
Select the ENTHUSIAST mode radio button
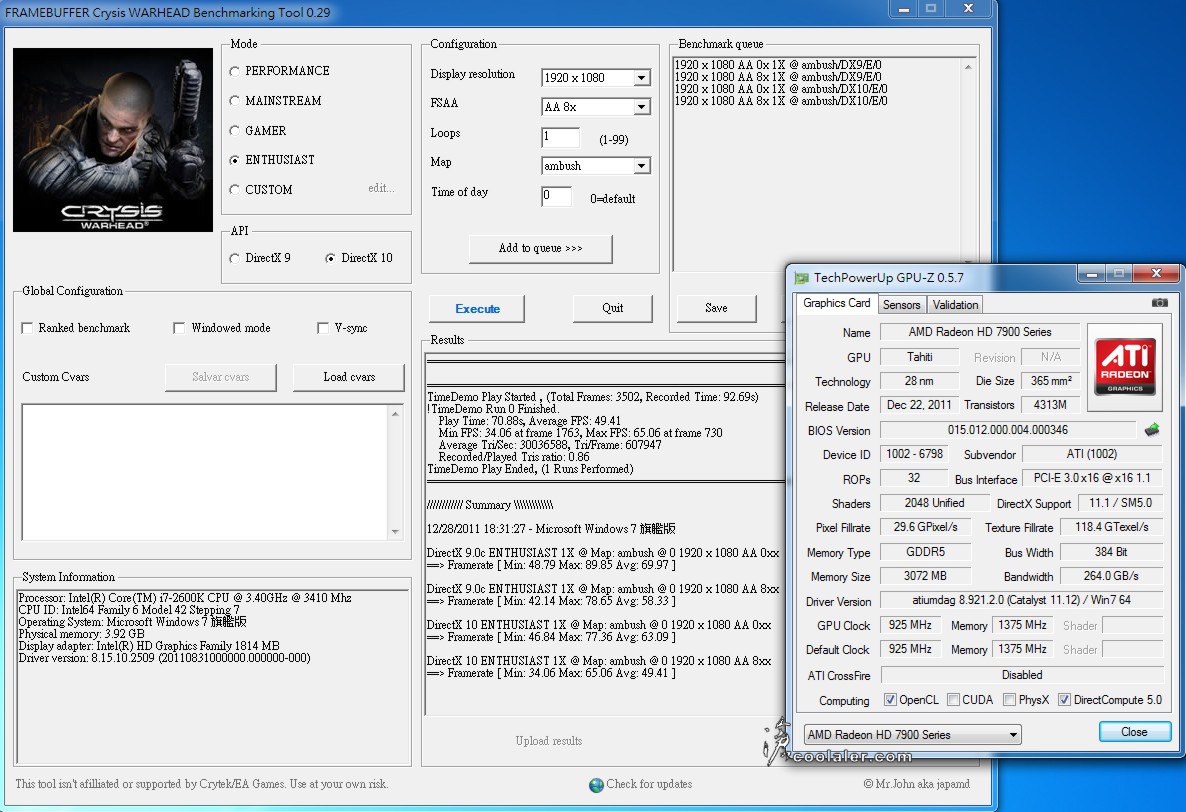(234, 160)
